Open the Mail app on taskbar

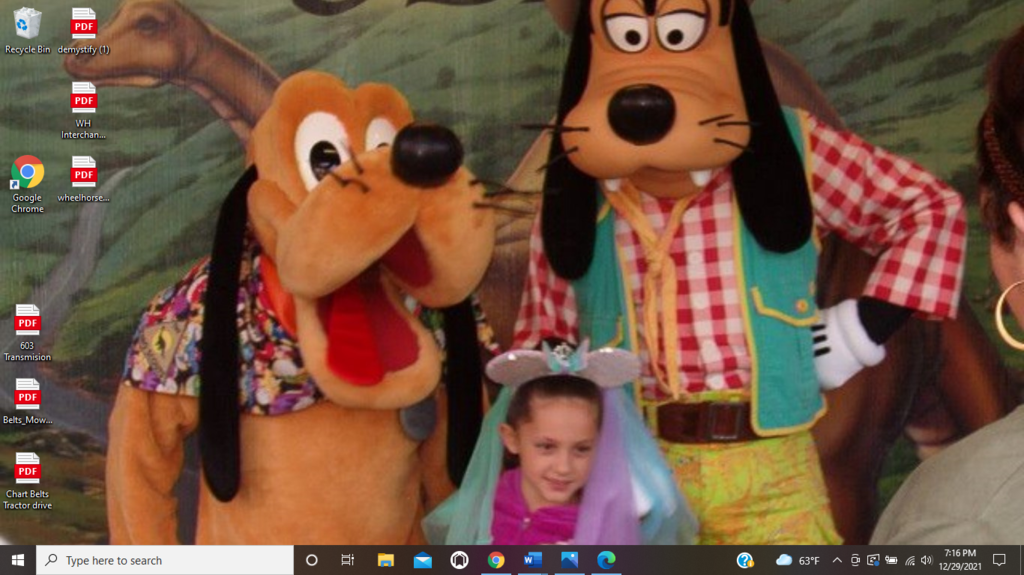423,560
